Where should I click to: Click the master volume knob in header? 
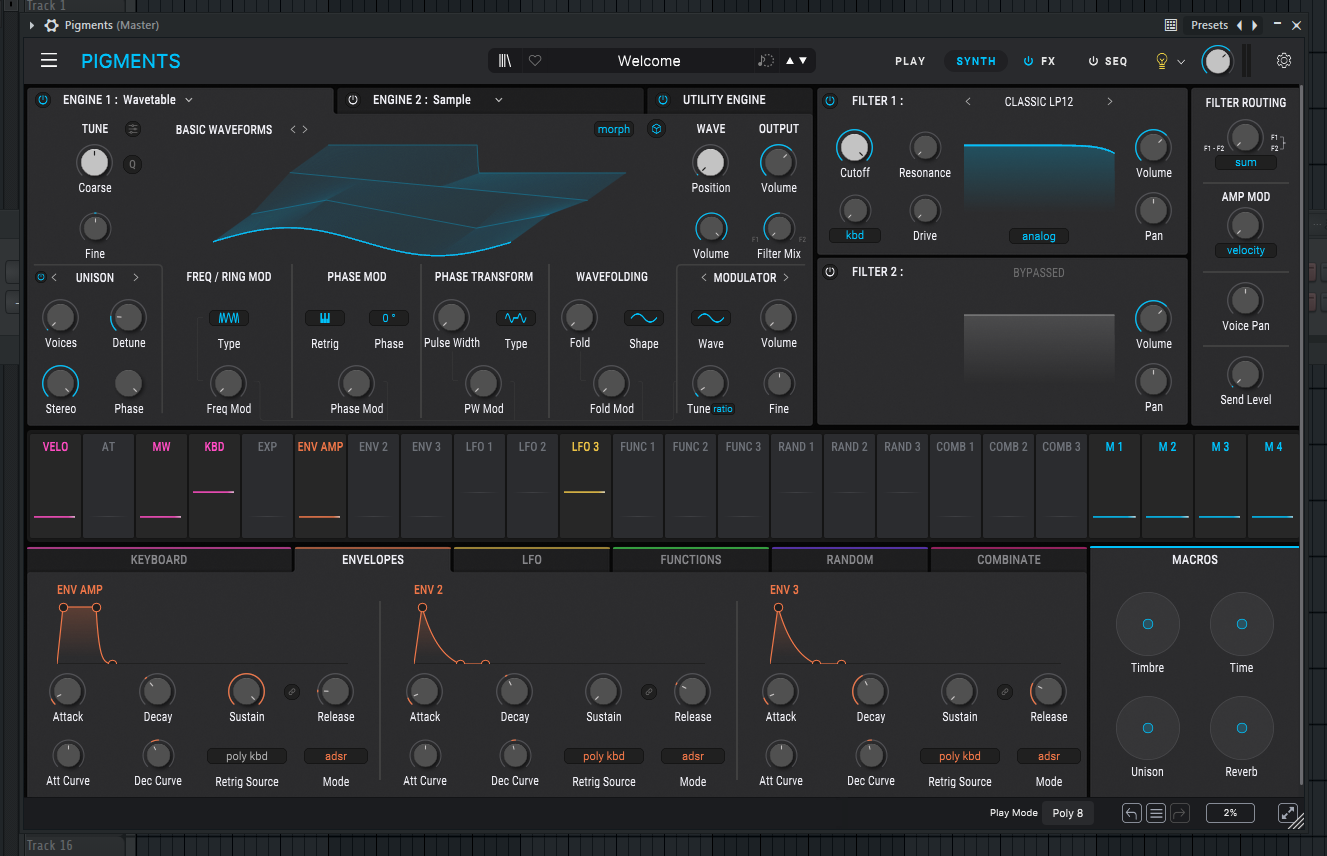point(1217,61)
